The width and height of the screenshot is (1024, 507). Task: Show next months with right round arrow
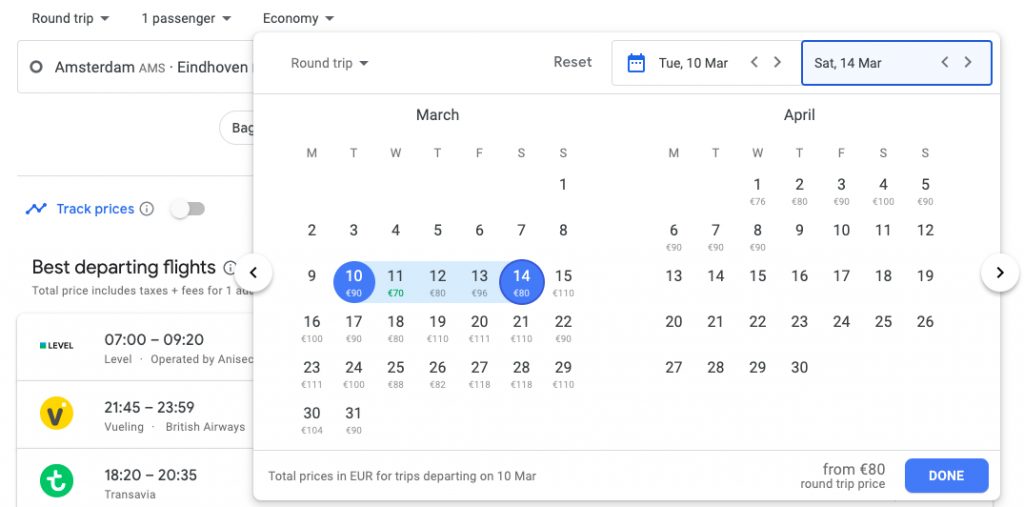click(1000, 273)
